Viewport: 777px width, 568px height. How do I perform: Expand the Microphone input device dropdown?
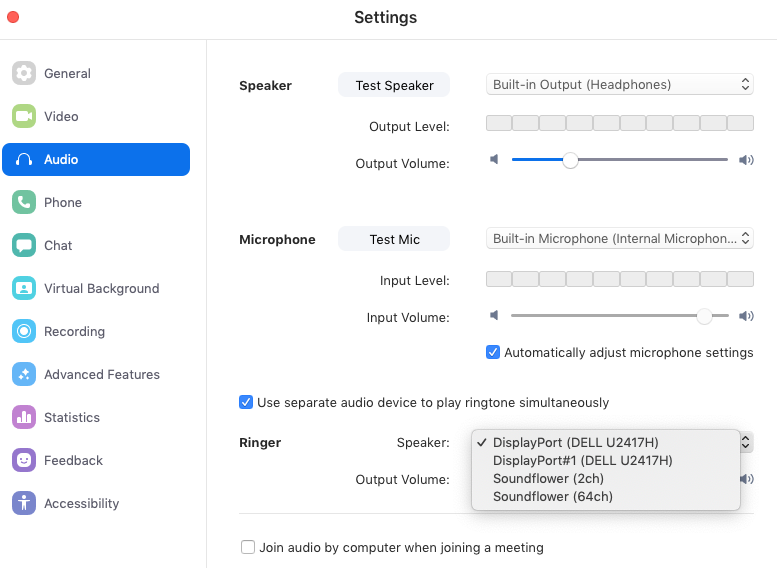point(619,239)
